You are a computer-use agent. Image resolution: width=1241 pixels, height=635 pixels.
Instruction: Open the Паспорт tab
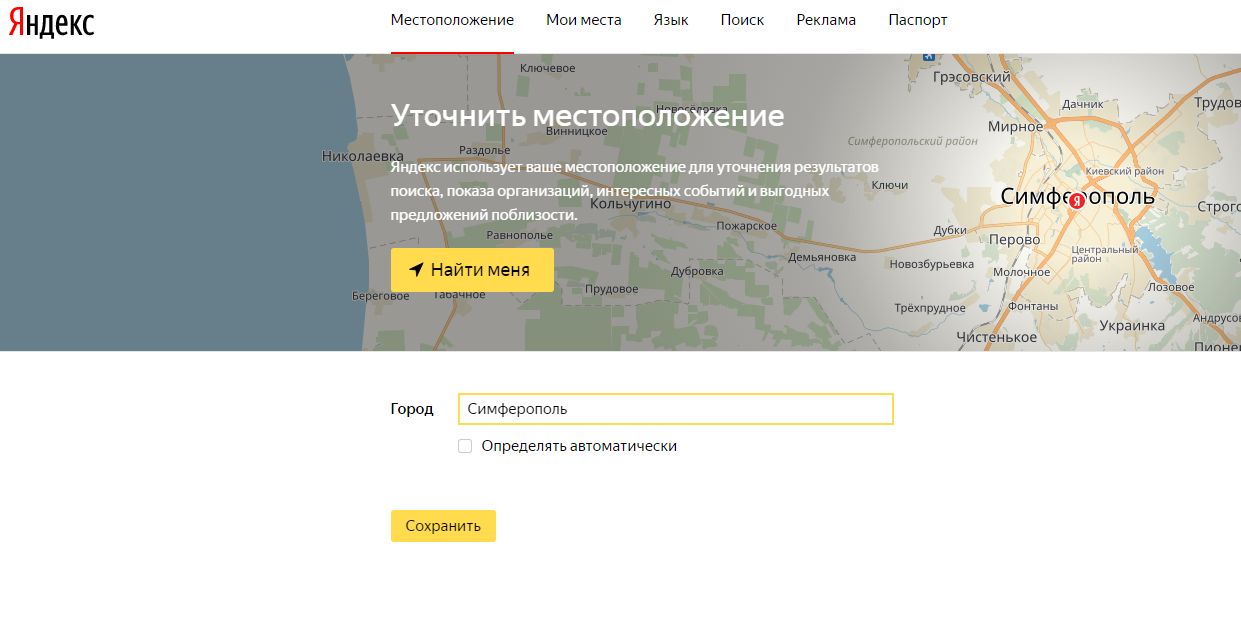[918, 20]
